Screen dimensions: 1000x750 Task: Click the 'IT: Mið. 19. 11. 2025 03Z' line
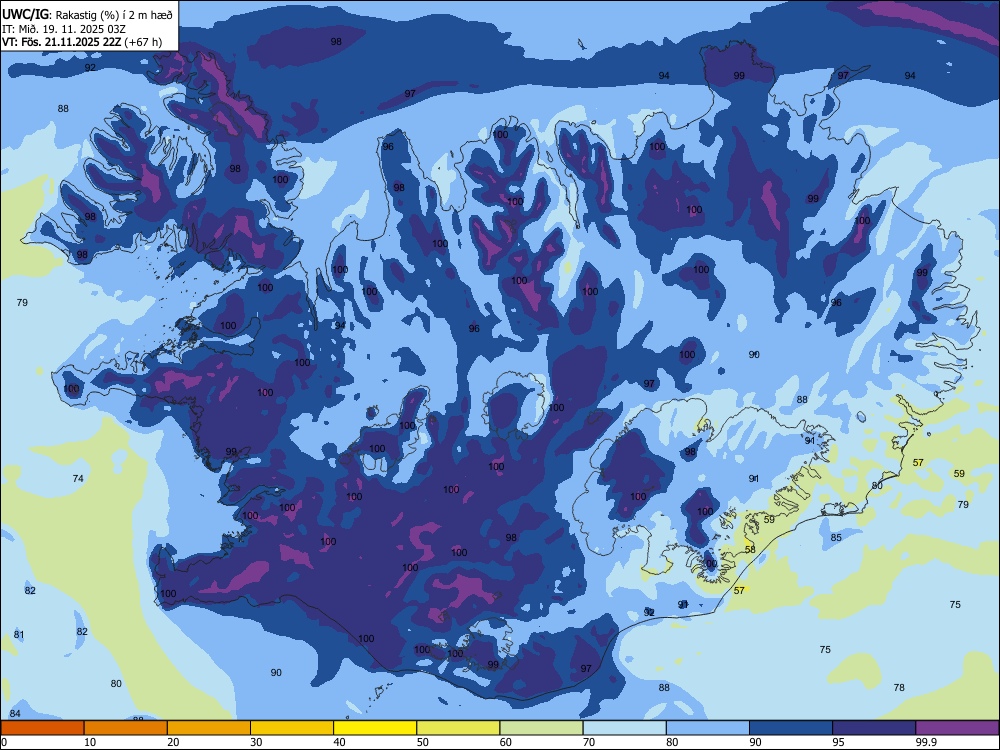click(64, 29)
